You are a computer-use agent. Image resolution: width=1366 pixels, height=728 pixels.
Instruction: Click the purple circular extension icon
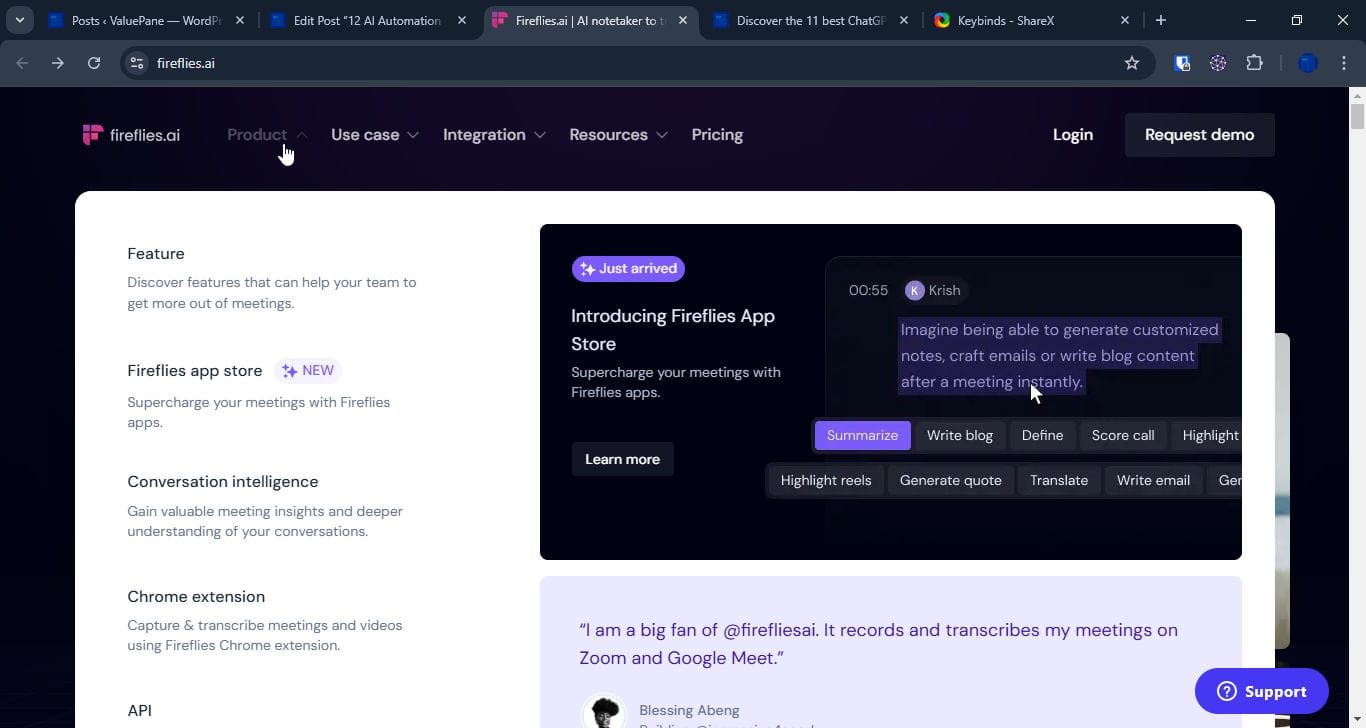pos(1218,63)
